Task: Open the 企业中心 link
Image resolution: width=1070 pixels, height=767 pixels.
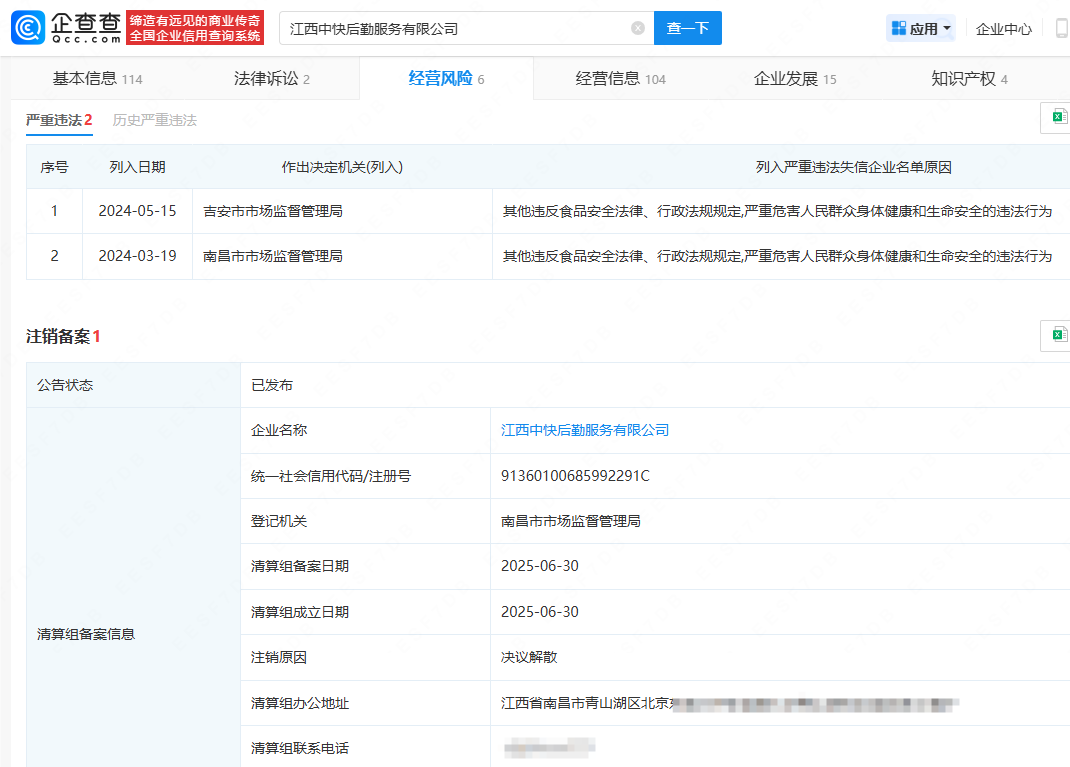Action: point(1003,29)
